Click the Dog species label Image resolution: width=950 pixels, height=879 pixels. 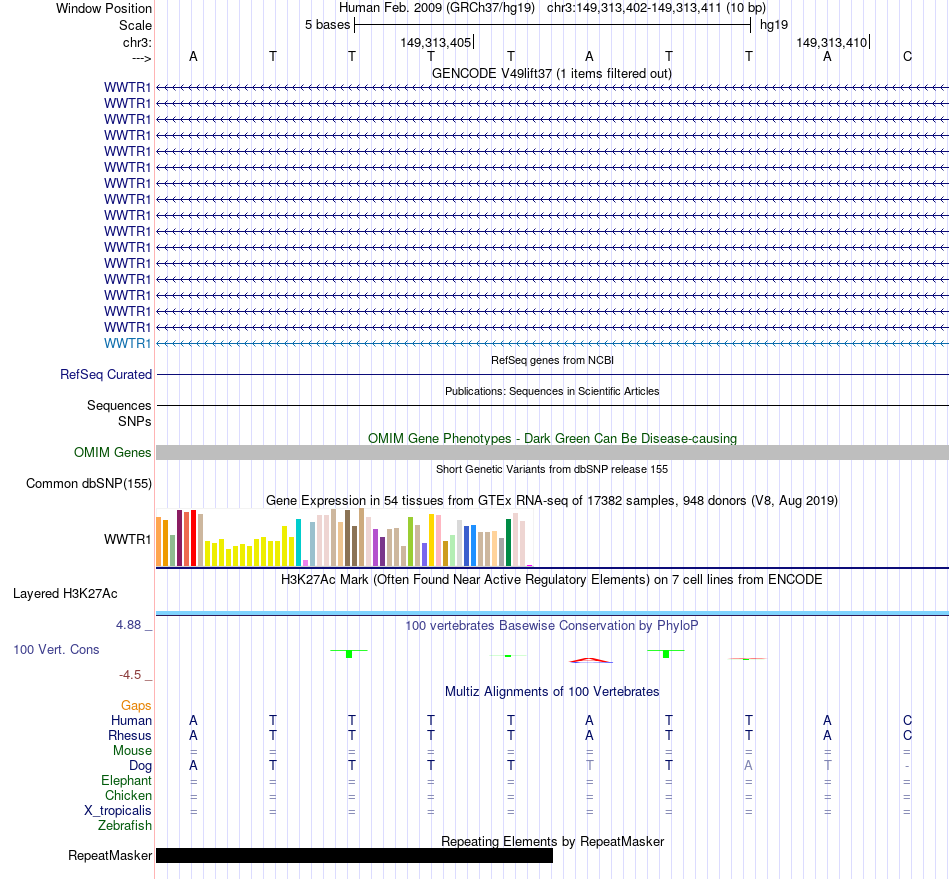point(141,766)
